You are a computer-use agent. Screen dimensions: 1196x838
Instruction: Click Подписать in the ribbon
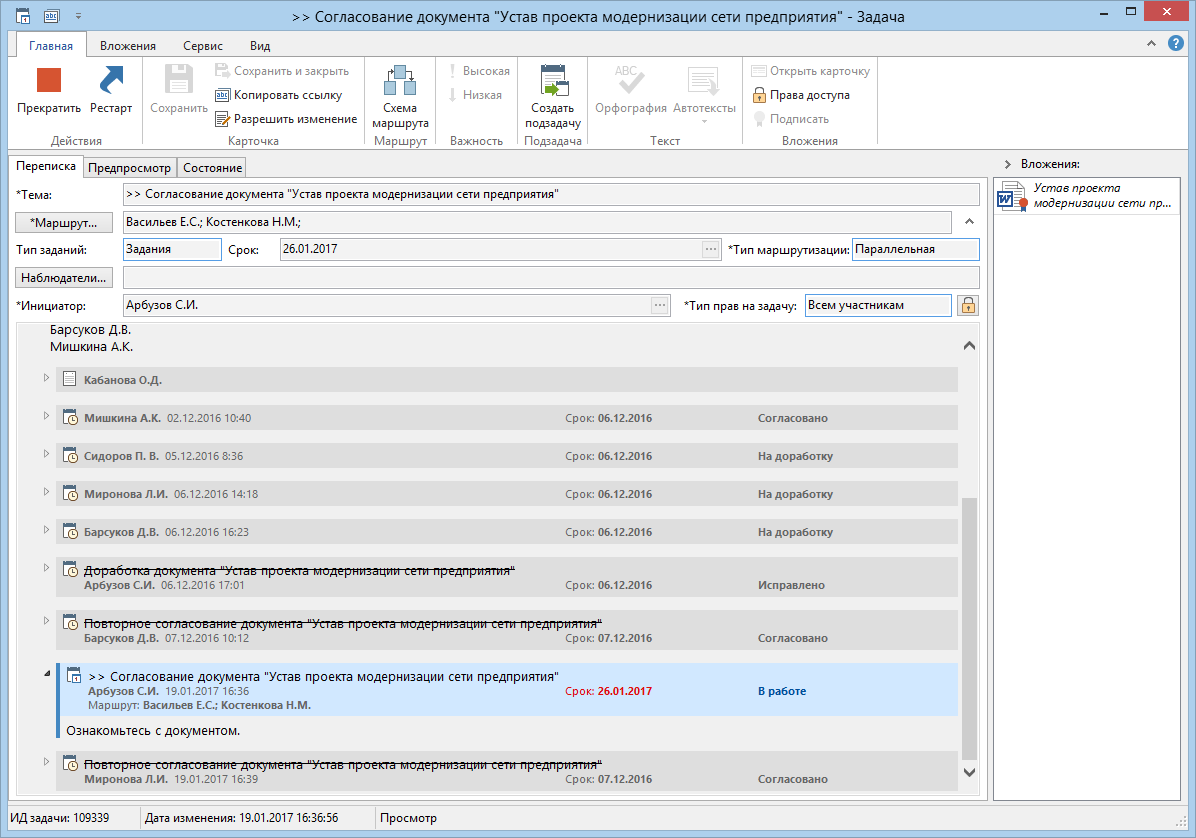click(x=791, y=119)
